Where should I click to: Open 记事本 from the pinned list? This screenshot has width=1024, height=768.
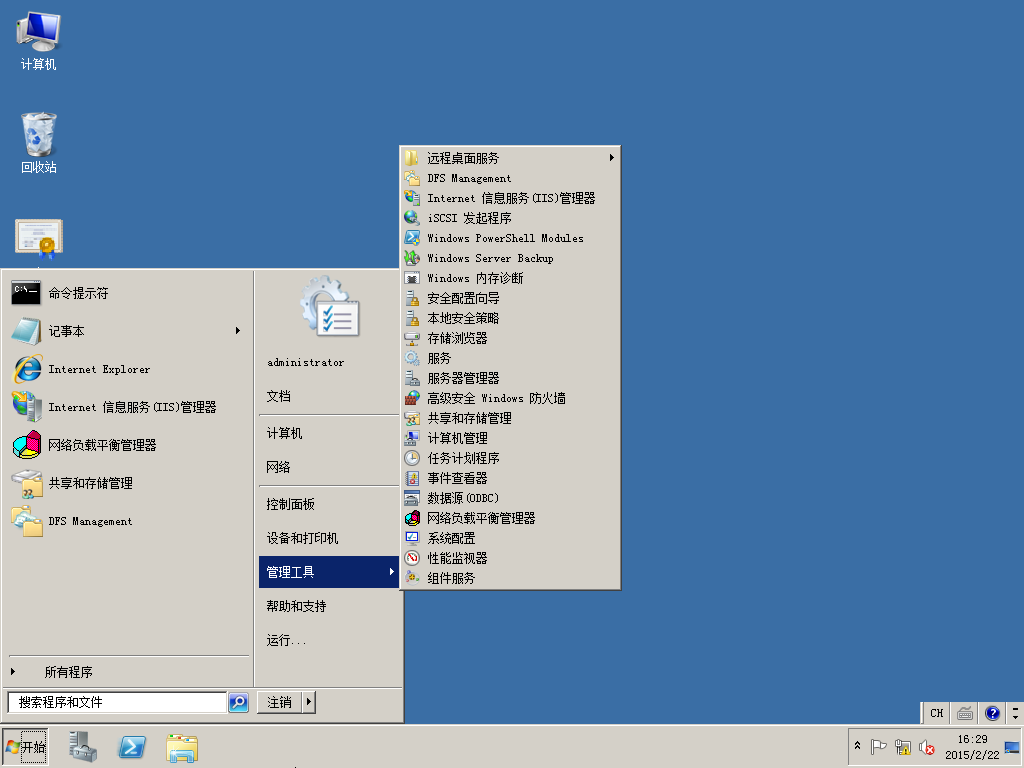pos(127,331)
